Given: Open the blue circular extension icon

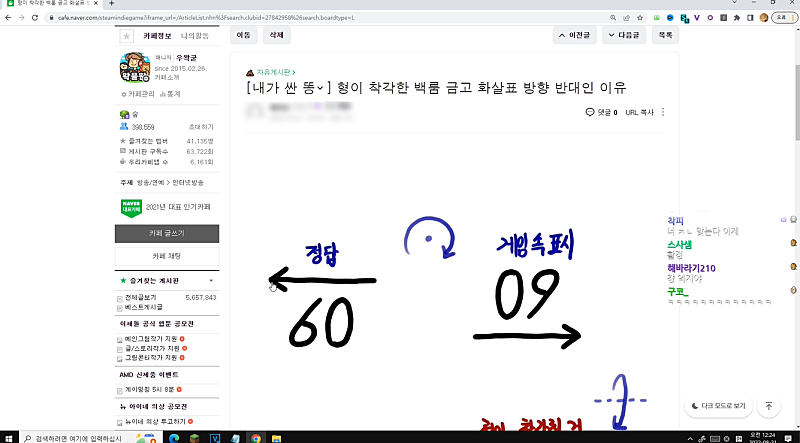Looking at the screenshot, I should (670, 17).
